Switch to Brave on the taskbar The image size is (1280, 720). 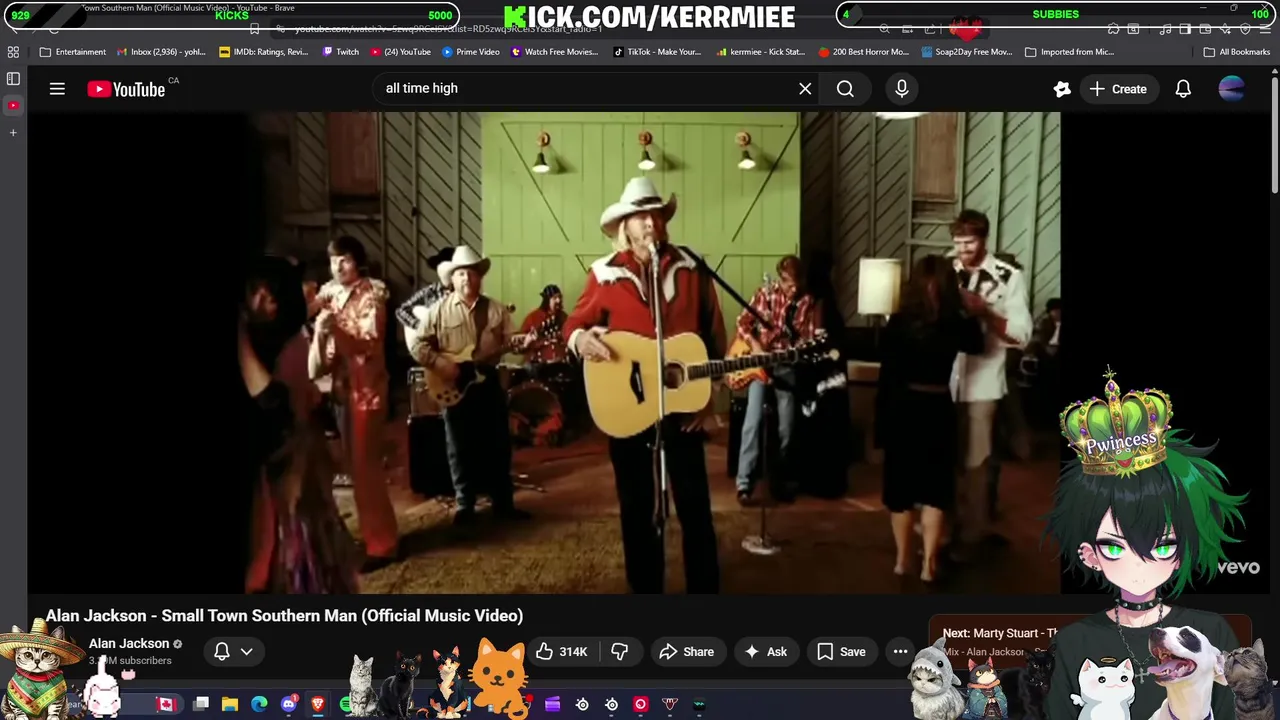click(318, 704)
